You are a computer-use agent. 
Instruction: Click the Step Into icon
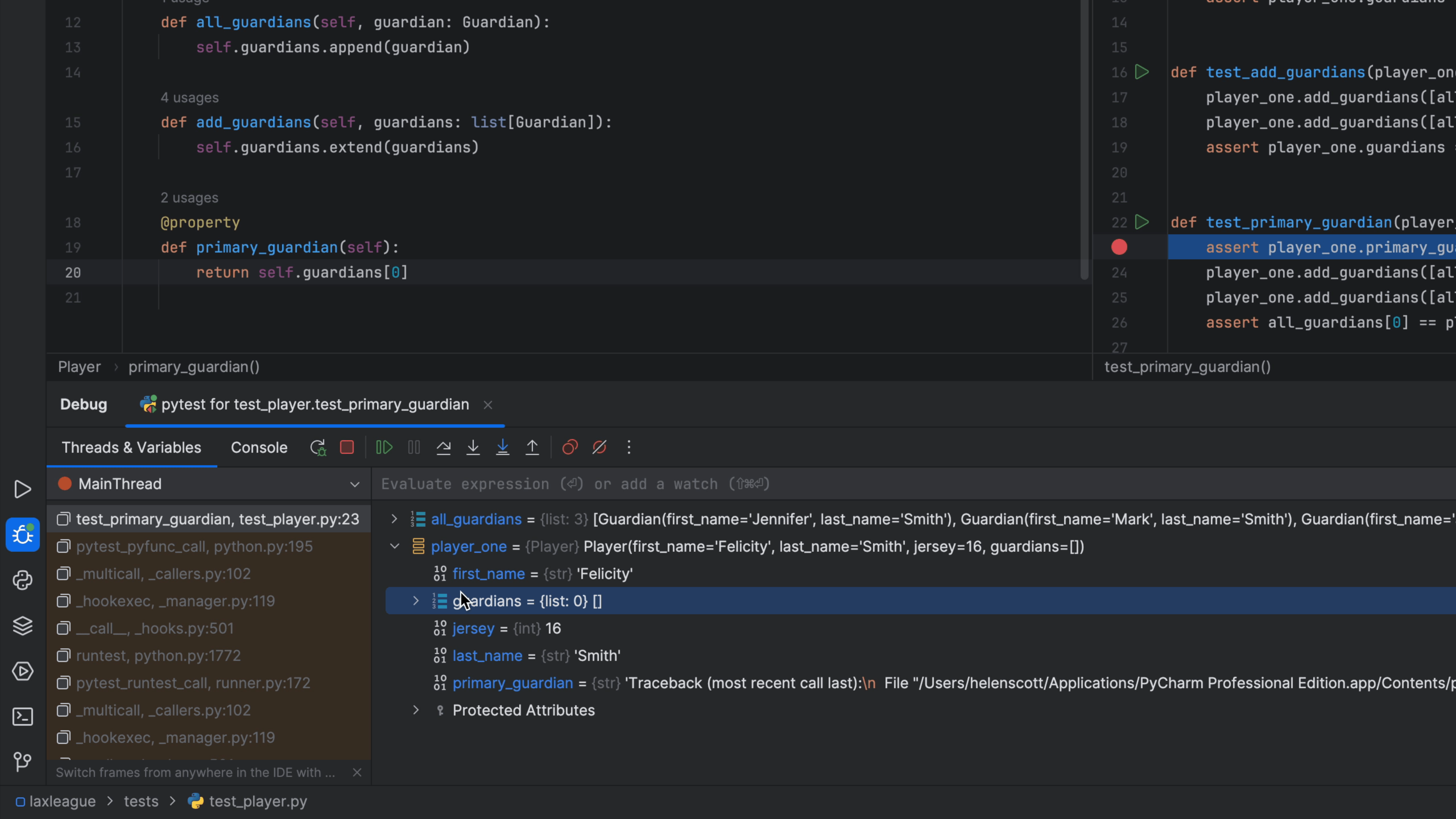point(473,448)
